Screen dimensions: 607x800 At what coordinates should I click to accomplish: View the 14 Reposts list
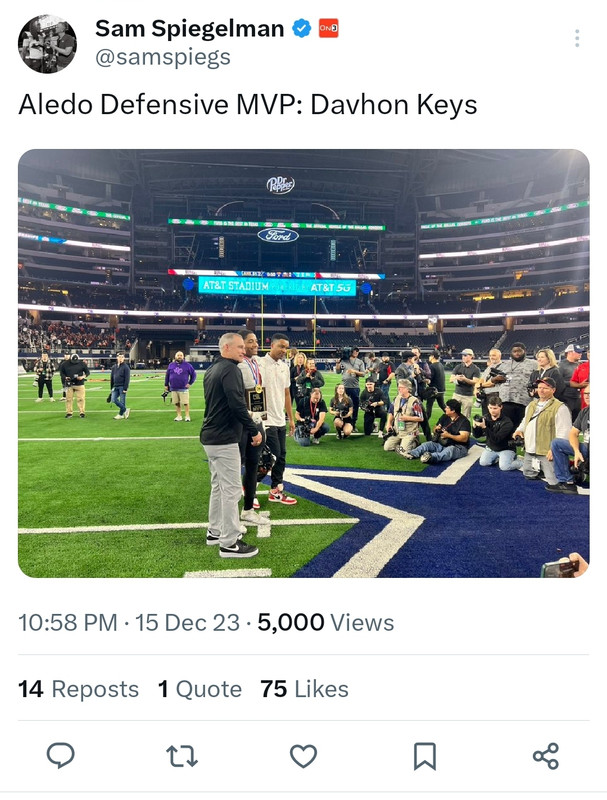(78, 689)
